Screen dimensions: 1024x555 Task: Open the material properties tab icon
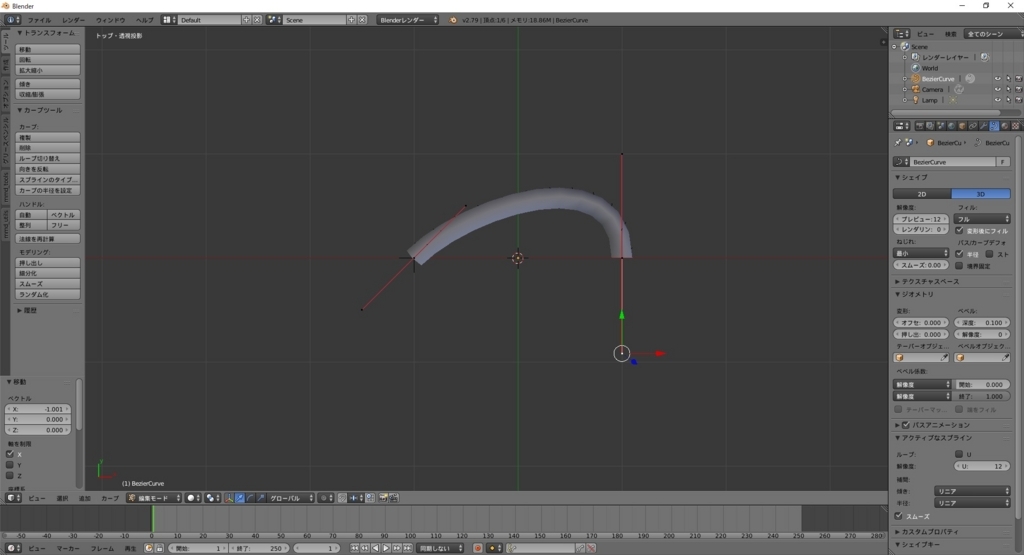point(1004,126)
